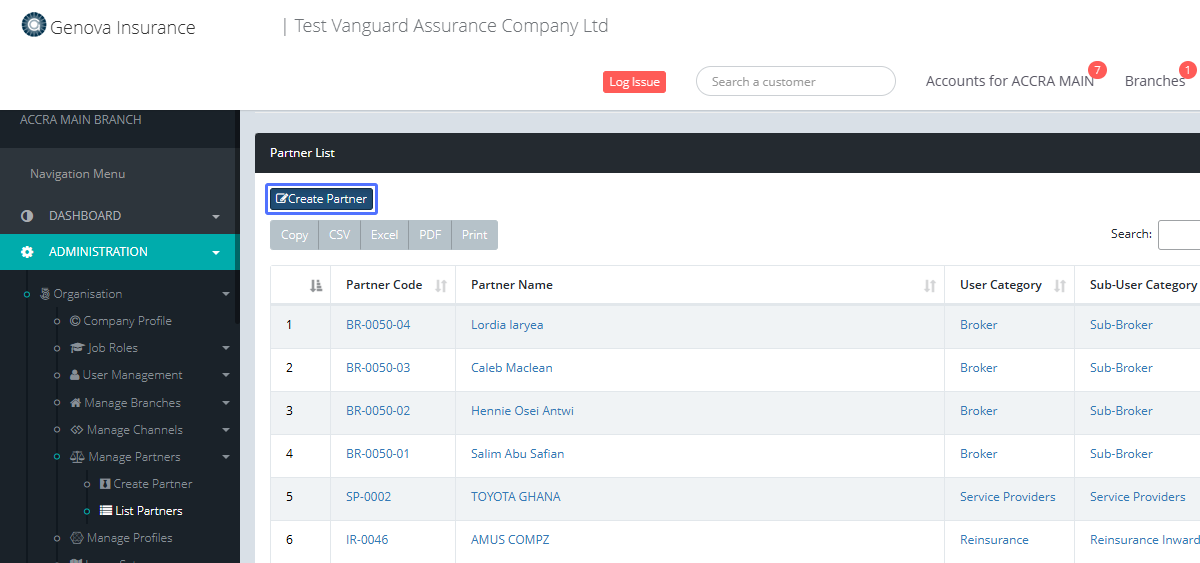Open Company Profile in sidebar
Image resolution: width=1200 pixels, height=563 pixels.
tap(120, 321)
